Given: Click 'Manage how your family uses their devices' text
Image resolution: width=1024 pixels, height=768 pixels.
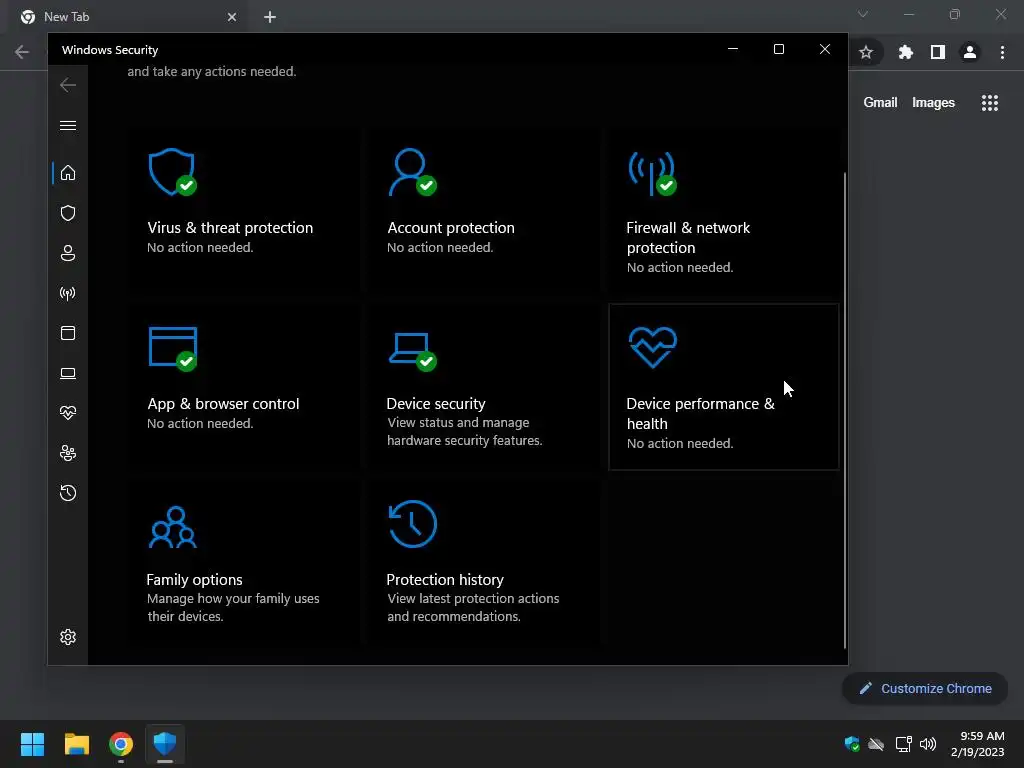Looking at the screenshot, I should pos(233,607).
